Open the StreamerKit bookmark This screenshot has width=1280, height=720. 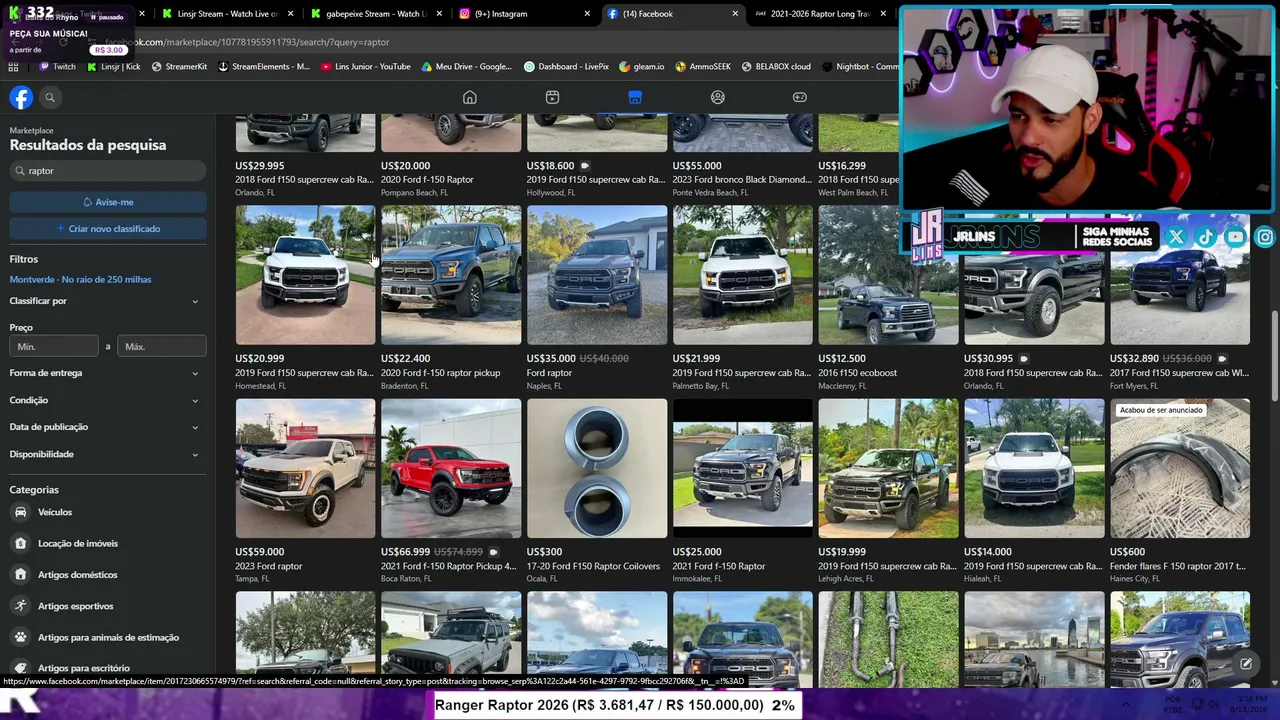coord(179,67)
